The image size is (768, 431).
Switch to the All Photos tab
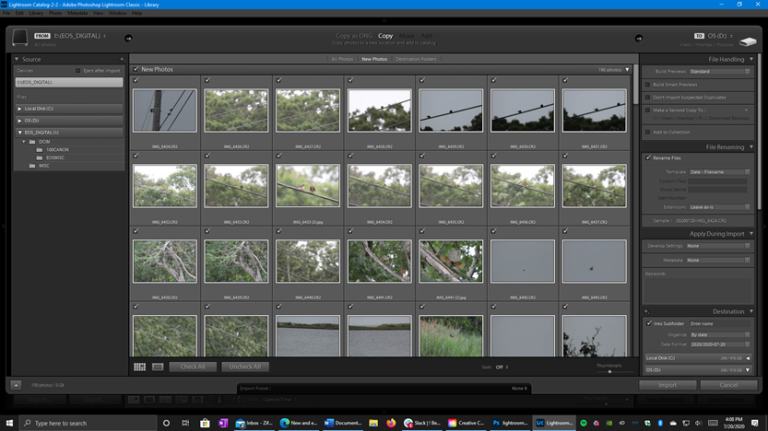pos(342,59)
